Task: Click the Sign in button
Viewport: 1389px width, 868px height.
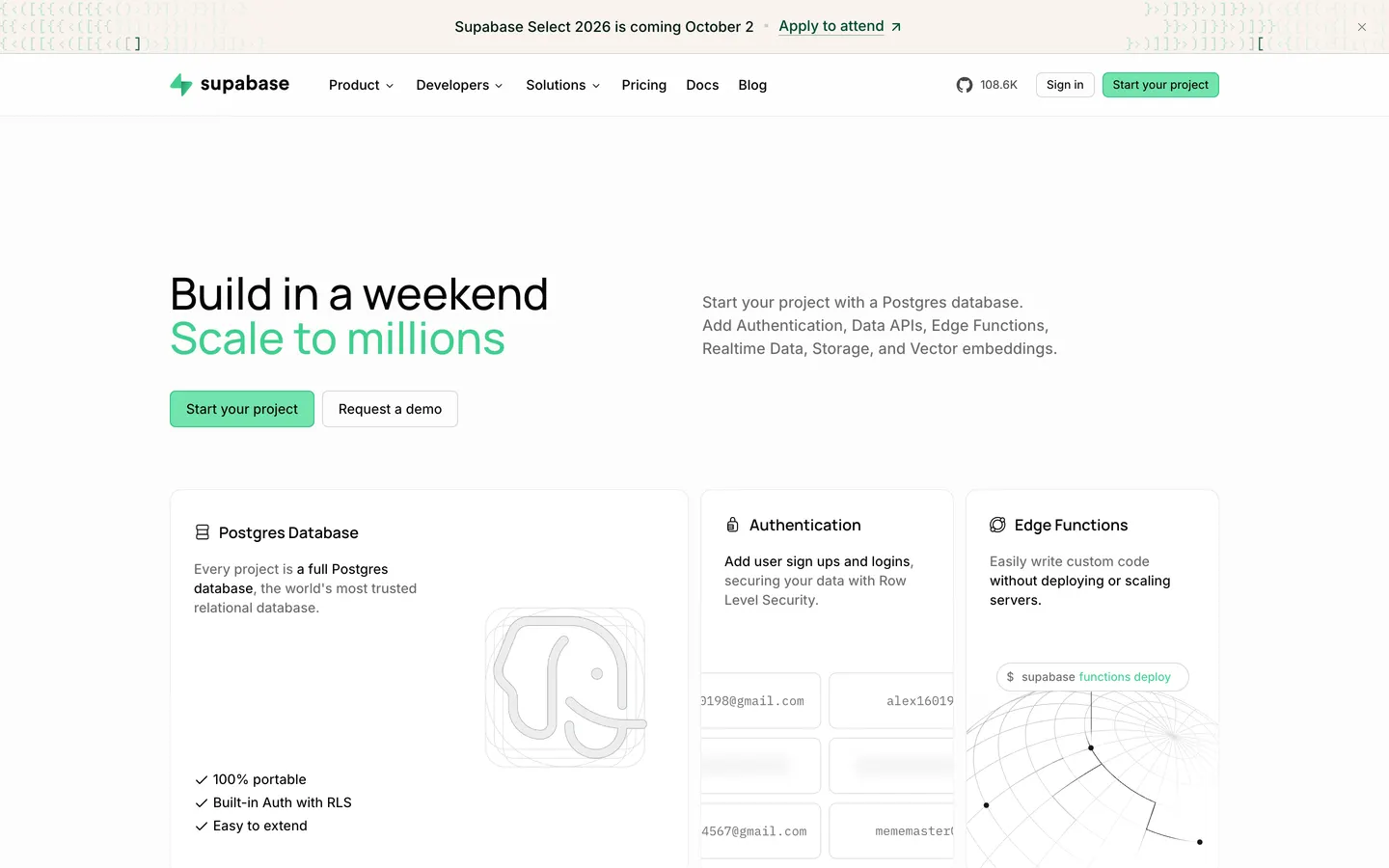Action: (1065, 85)
